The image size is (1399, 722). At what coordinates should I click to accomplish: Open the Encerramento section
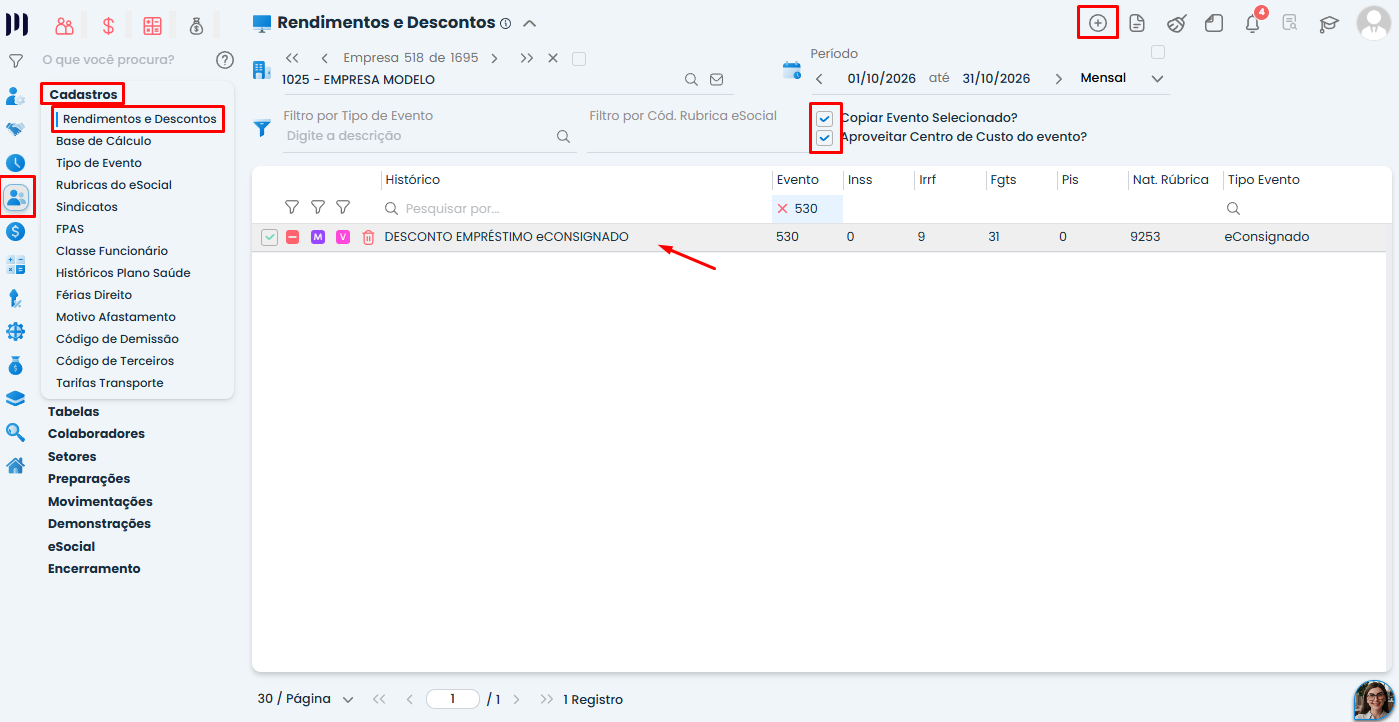(x=94, y=569)
